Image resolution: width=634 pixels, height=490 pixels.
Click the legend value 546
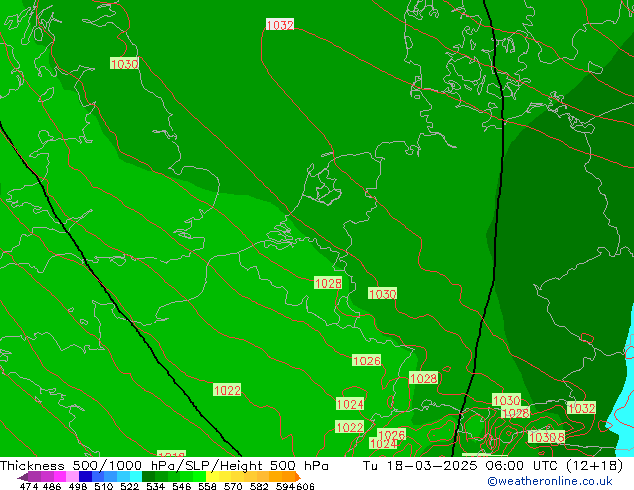(x=182, y=486)
